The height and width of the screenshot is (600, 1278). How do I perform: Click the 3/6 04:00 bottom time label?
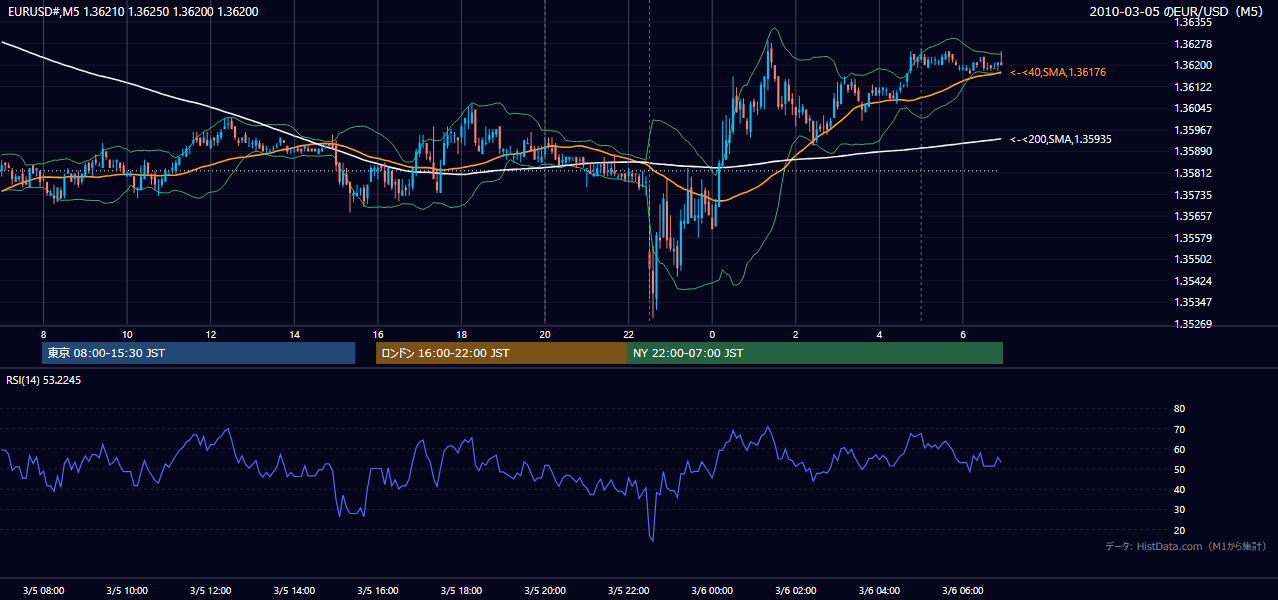pyautogui.click(x=879, y=590)
